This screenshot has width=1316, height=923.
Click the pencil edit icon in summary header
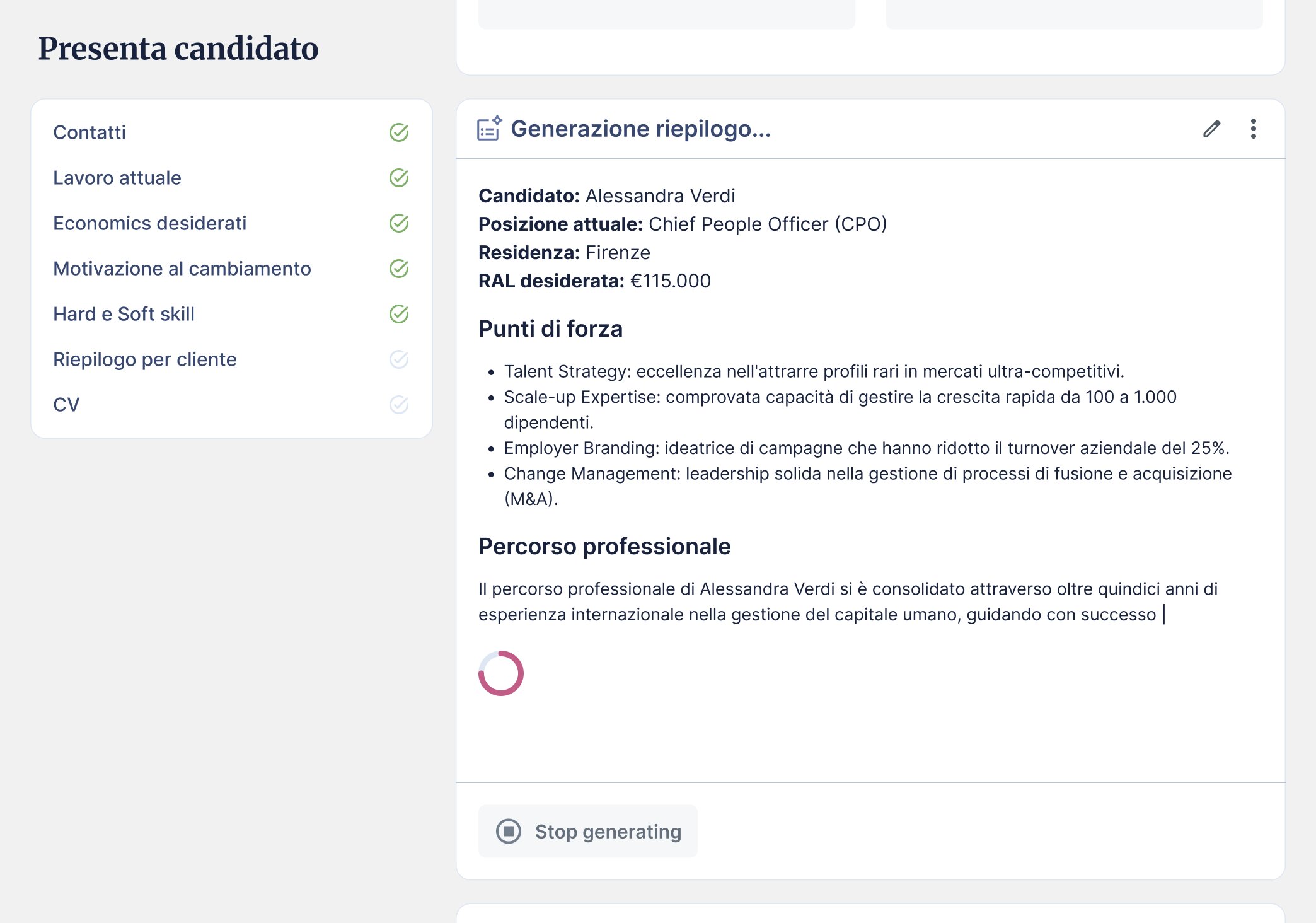click(x=1211, y=129)
